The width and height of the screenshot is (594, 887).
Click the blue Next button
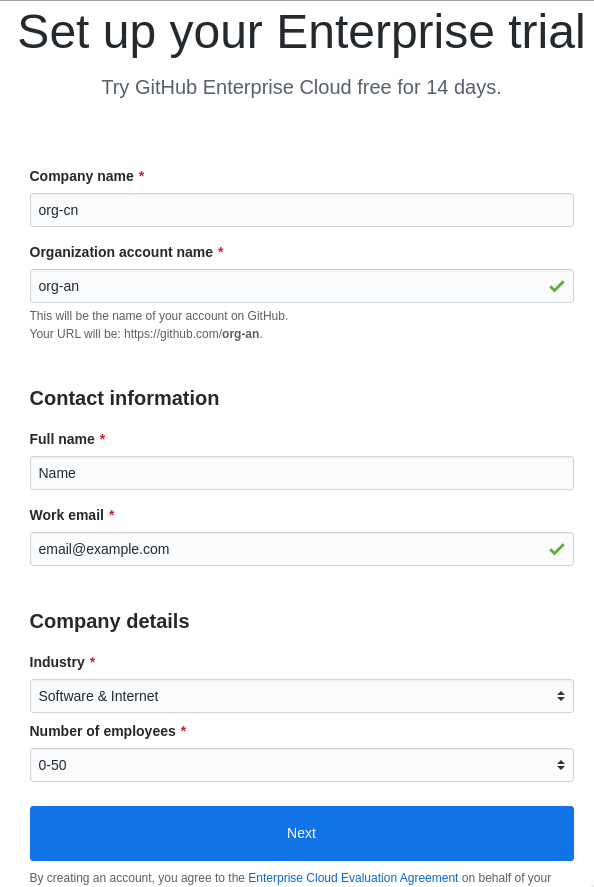click(302, 833)
